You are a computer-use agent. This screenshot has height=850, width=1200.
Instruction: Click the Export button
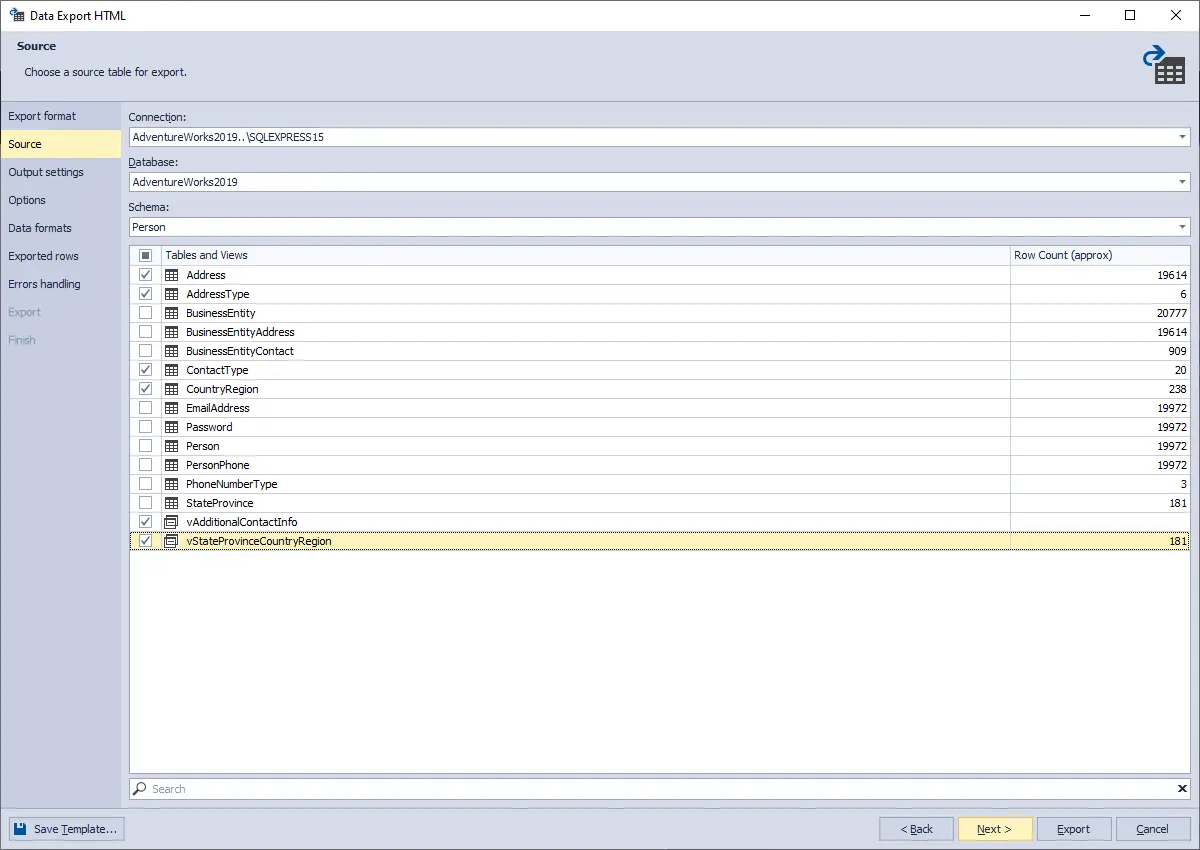(x=1073, y=828)
